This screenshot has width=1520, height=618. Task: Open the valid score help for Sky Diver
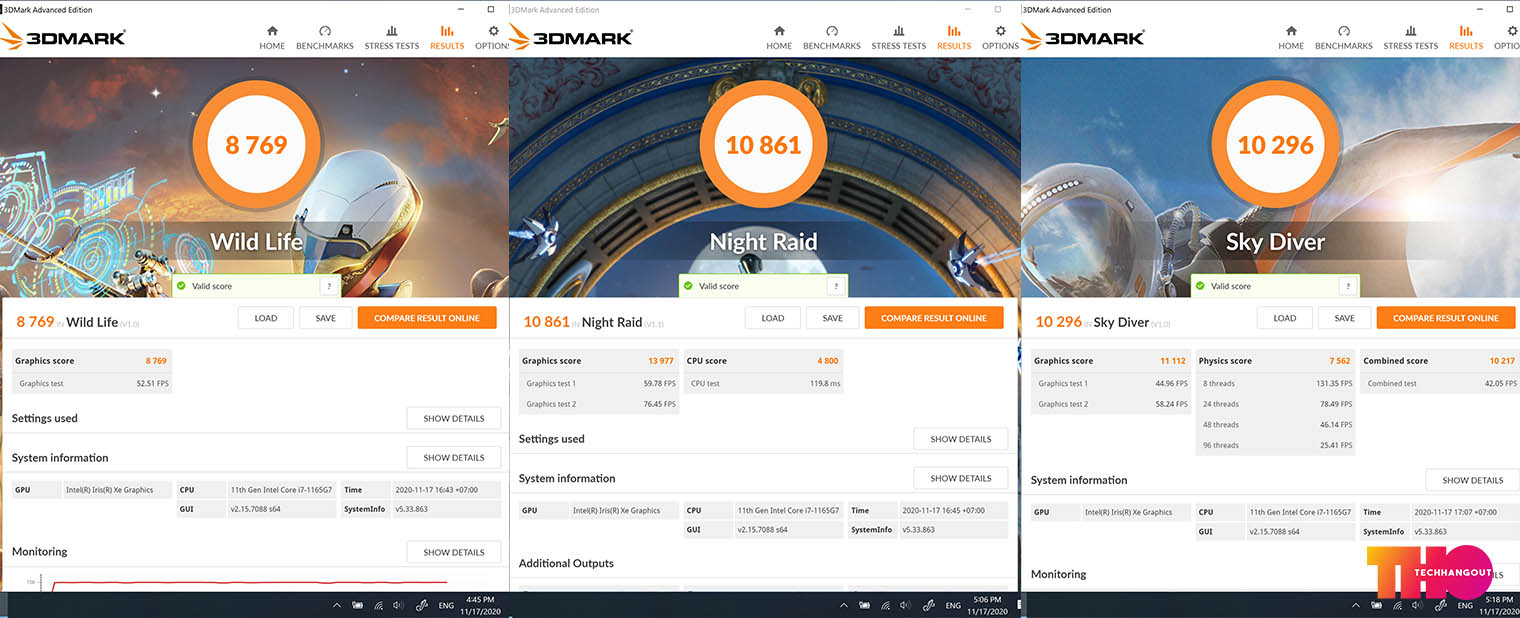1348,286
